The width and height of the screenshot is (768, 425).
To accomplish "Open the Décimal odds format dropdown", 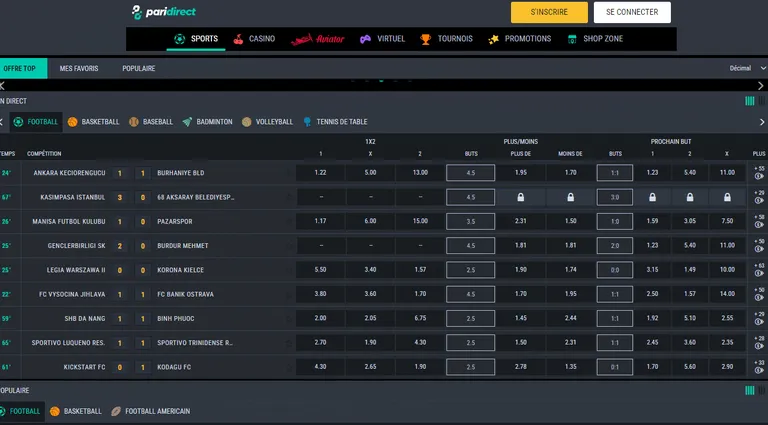I will coord(745,68).
